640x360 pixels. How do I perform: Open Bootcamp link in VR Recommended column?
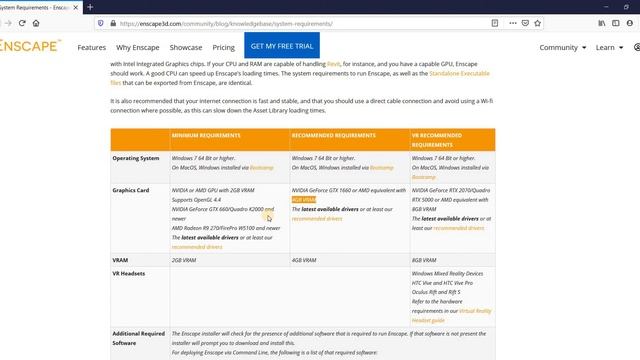(x=424, y=177)
